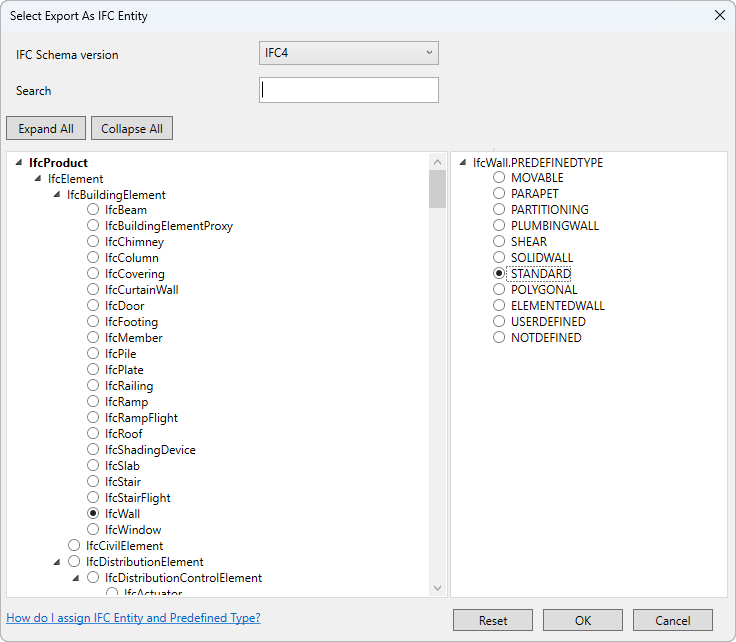736x642 pixels.
Task: Collapse the IfcWall.PREDEFINEDTYPE node
Action: [463, 162]
